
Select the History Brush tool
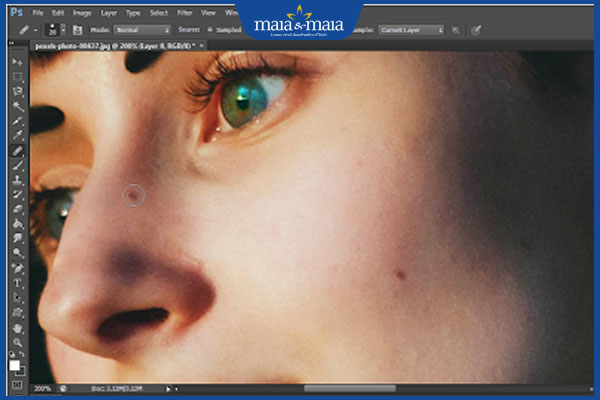[17, 194]
